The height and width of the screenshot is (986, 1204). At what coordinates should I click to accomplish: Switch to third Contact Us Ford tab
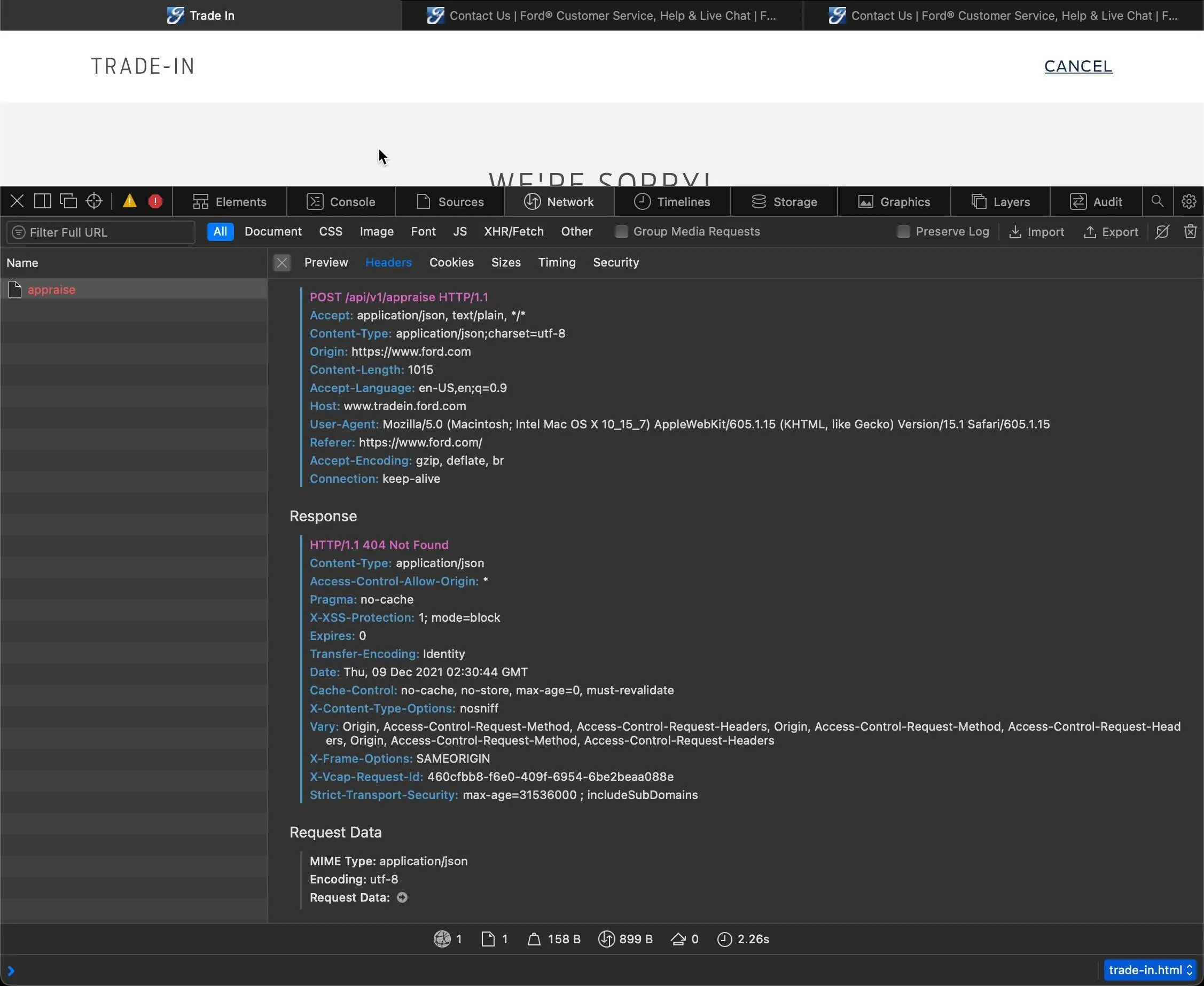click(1004, 15)
